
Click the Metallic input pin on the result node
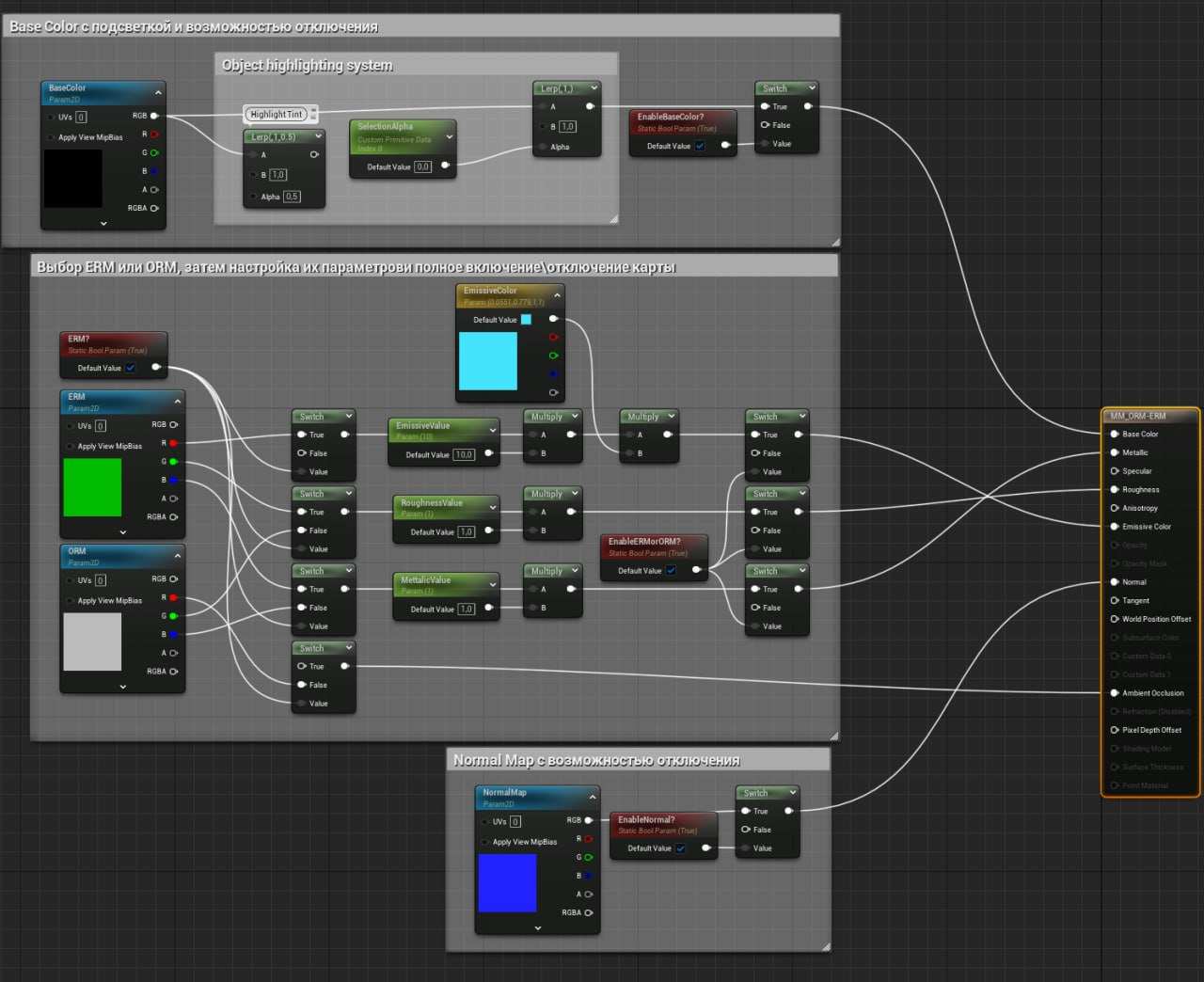click(x=1115, y=452)
